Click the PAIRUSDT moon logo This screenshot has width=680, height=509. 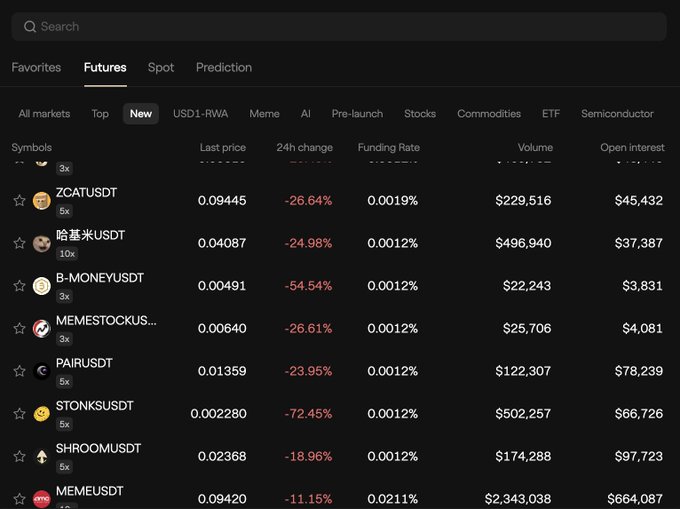tap(42, 371)
